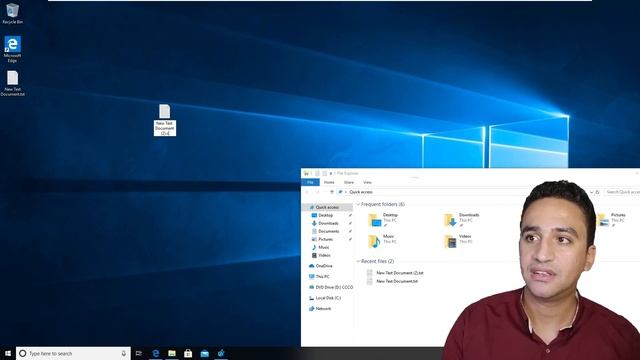The width and height of the screenshot is (640, 360).
Task: Click the desktop file name edit box
Action: [165, 128]
